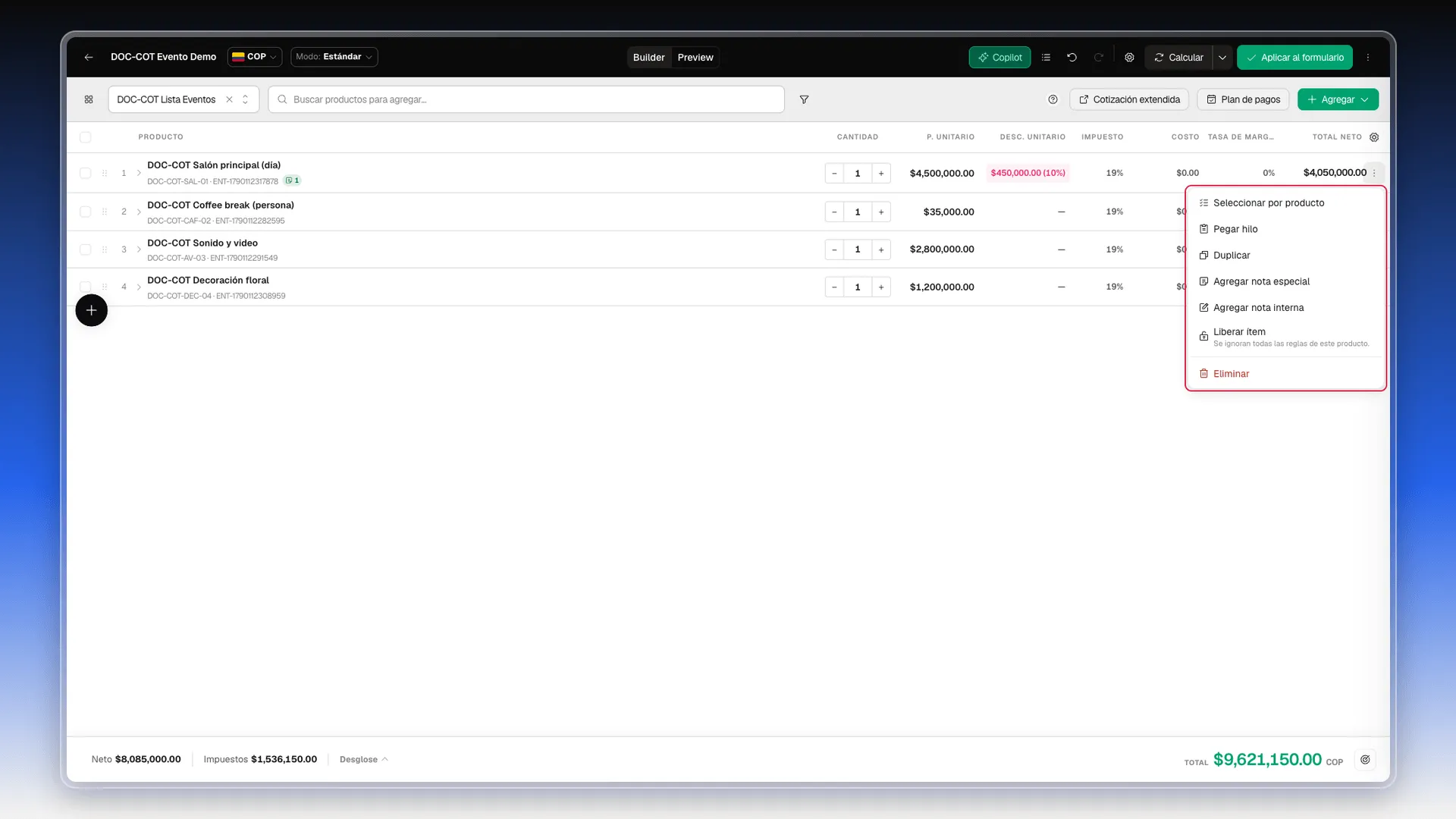
Task: Grab the drag handle of Coffee break row
Action: coord(105,212)
